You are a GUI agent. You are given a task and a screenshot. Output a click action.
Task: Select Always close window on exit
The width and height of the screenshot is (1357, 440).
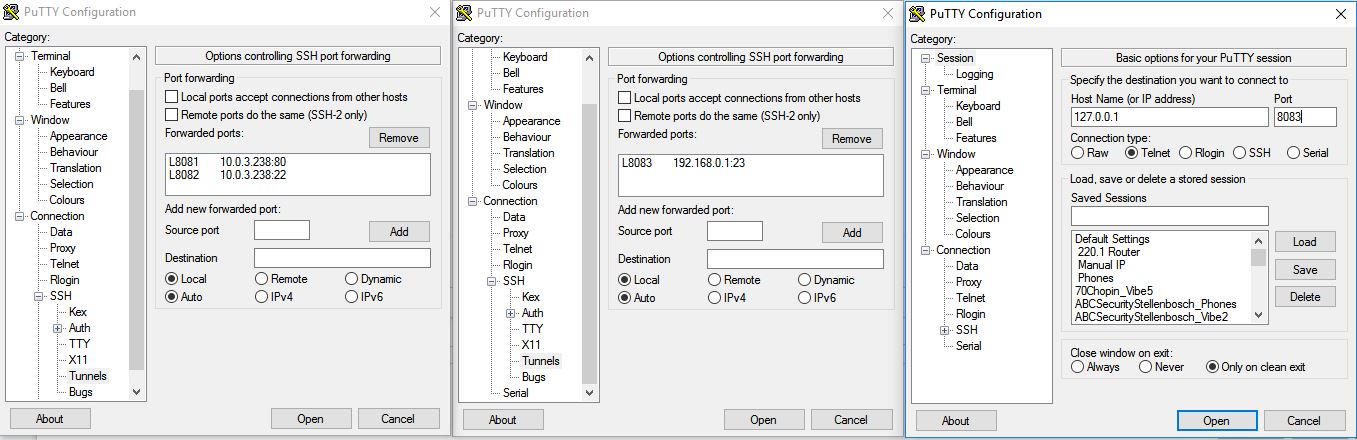pos(1078,367)
